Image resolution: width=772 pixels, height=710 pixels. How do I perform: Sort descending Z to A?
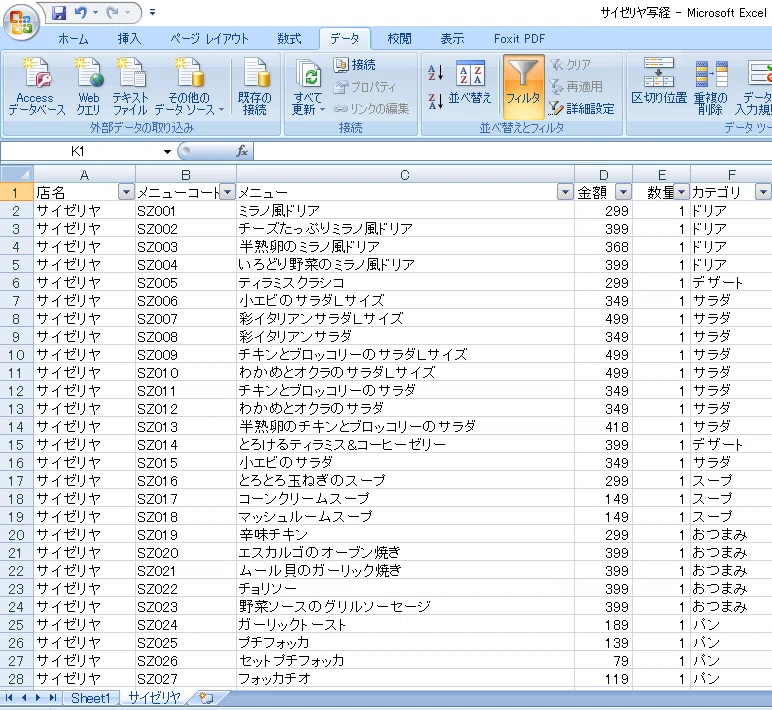pos(435,101)
